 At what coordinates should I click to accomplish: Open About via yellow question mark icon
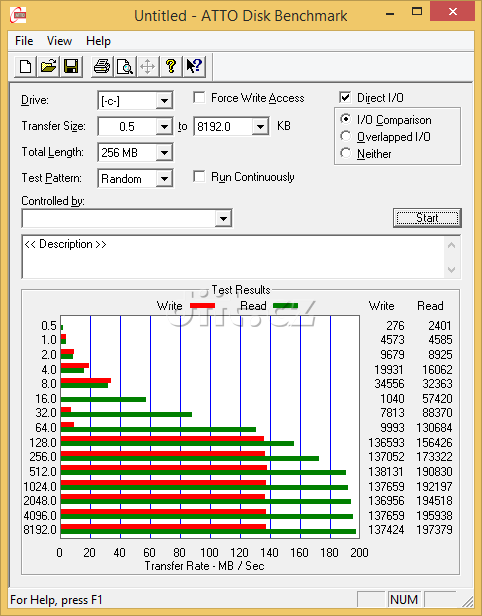pos(171,66)
